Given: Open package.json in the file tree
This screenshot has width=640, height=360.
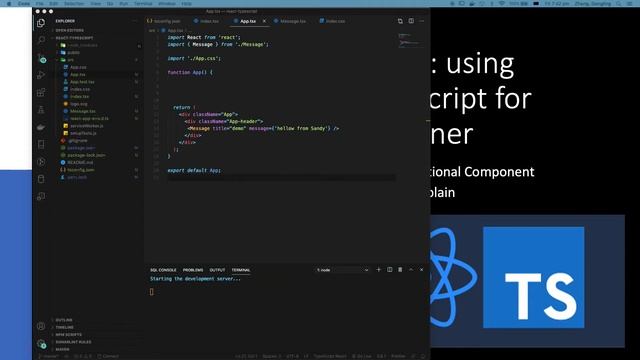Looking at the screenshot, I should pos(81,148).
